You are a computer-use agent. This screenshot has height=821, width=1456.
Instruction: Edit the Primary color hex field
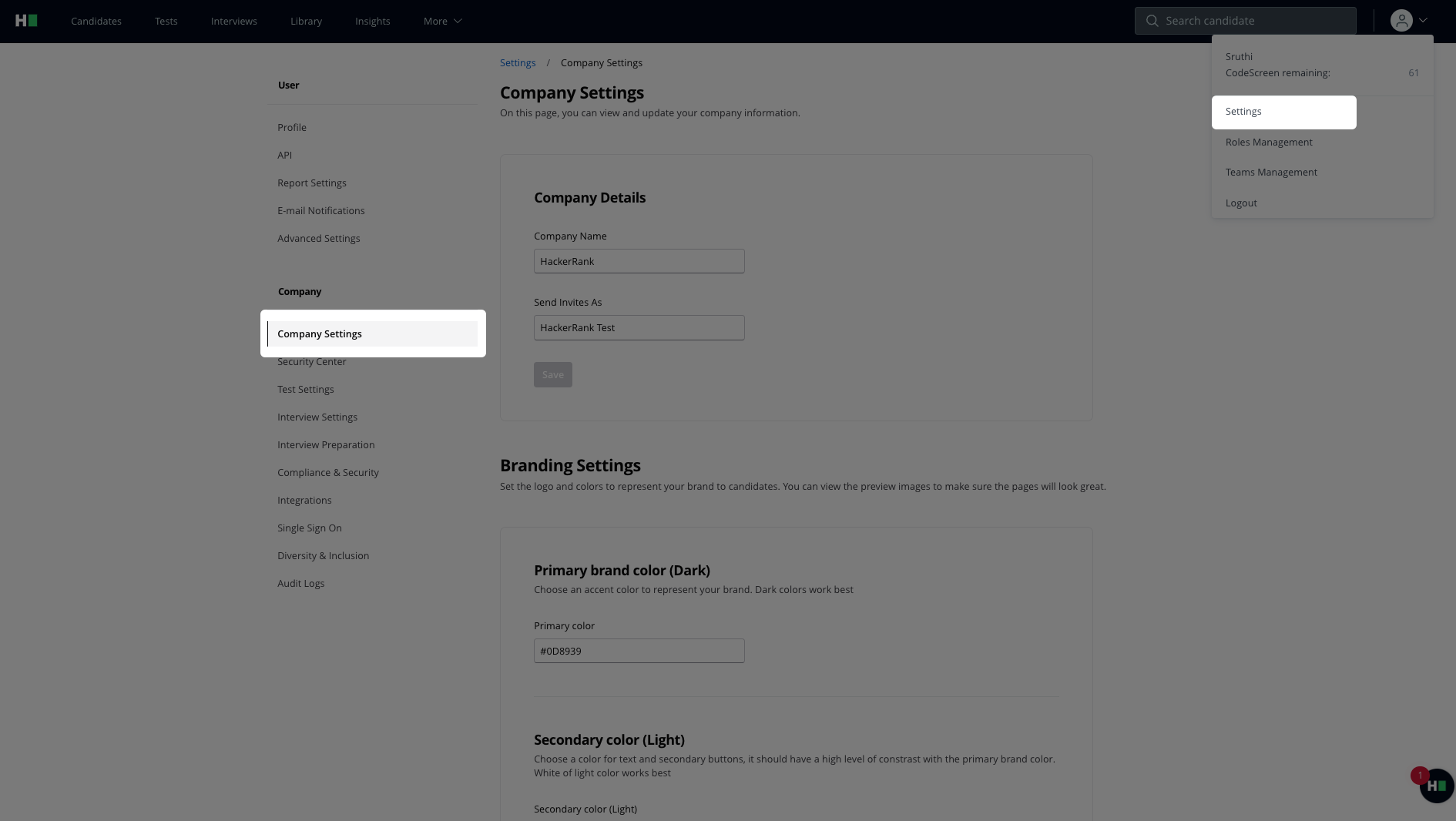coord(639,651)
